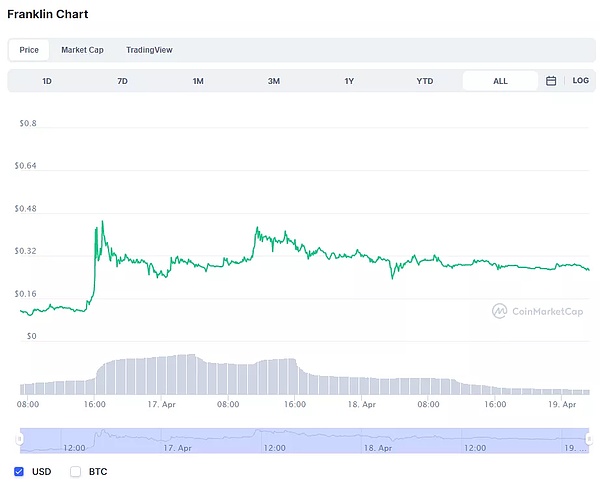This screenshot has height=482, width=600.
Task: Open the TradingView tab
Action: click(149, 50)
